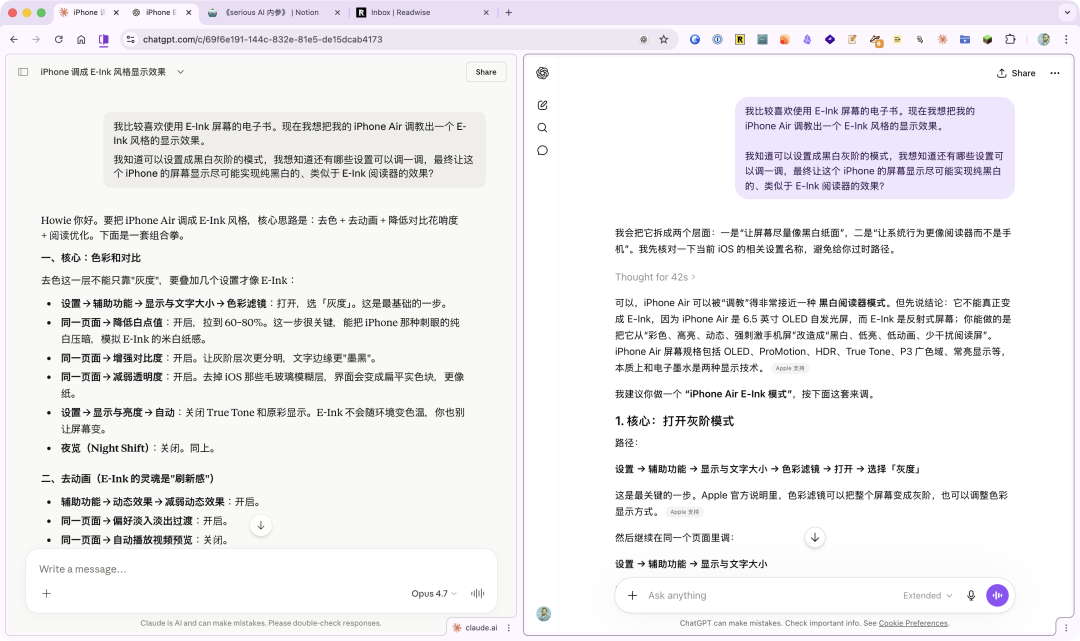Image resolution: width=1080 pixels, height=641 pixels.
Task: Open Chrome profile avatar
Action: pos(1044,40)
